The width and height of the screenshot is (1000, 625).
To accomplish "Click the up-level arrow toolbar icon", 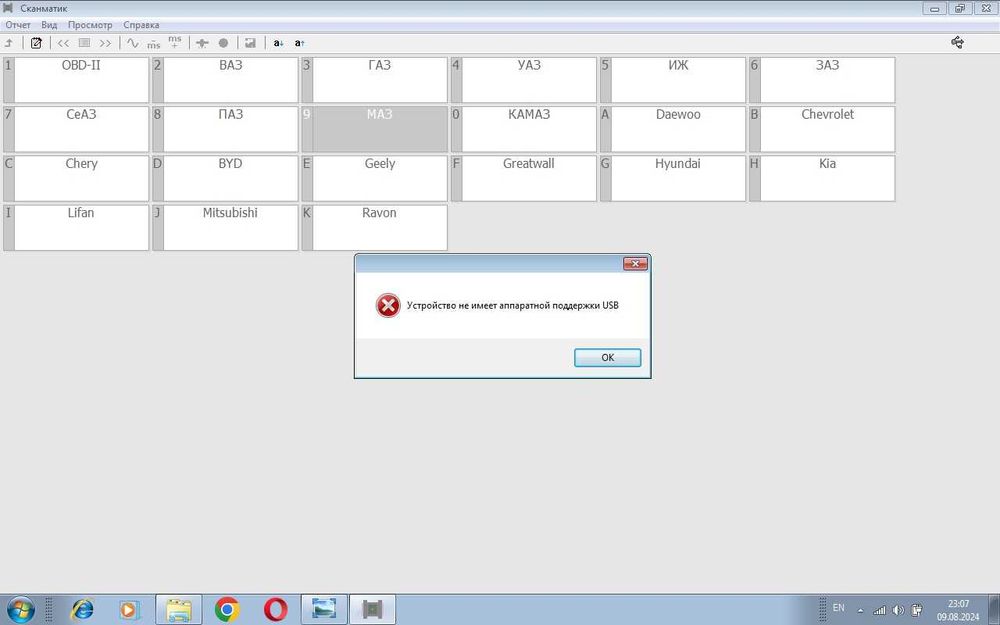I will coord(9,43).
